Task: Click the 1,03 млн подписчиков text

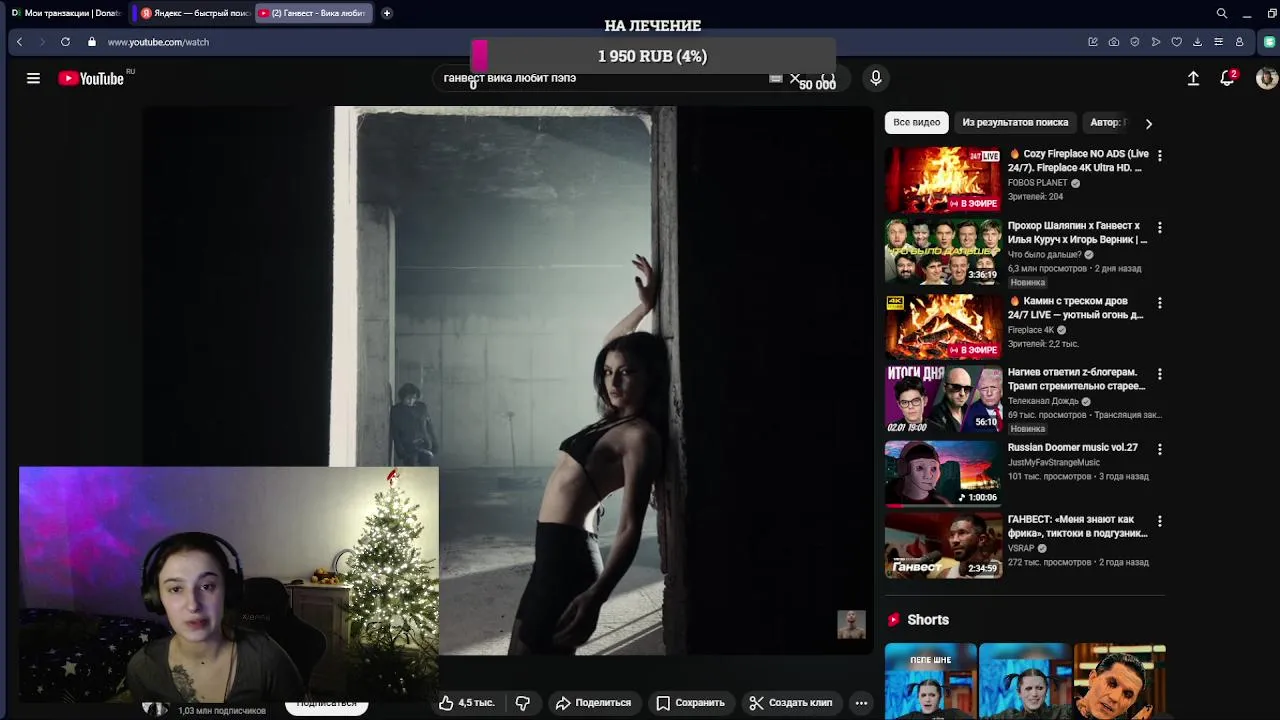Action: coord(222,711)
